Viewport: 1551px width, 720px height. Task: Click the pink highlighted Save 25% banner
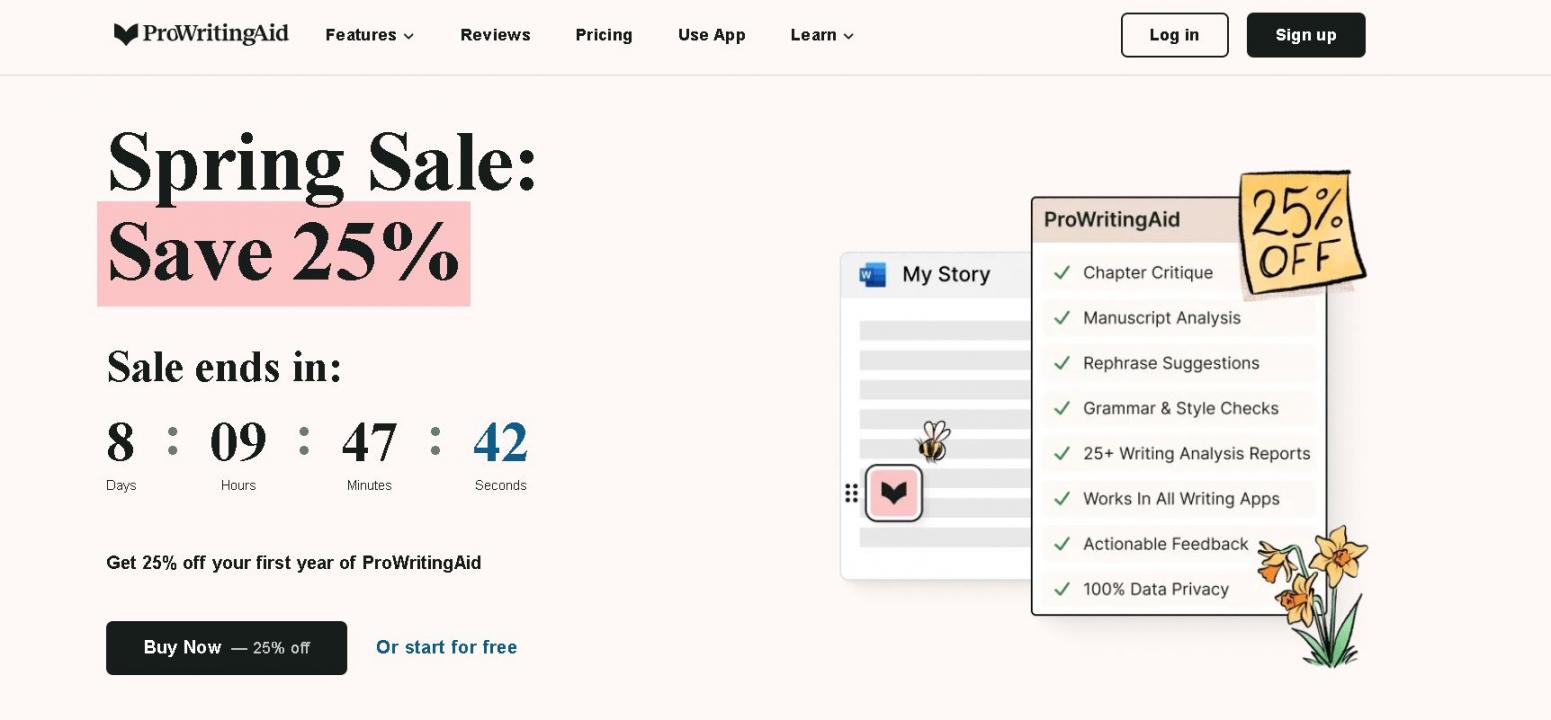pyautogui.click(x=283, y=254)
